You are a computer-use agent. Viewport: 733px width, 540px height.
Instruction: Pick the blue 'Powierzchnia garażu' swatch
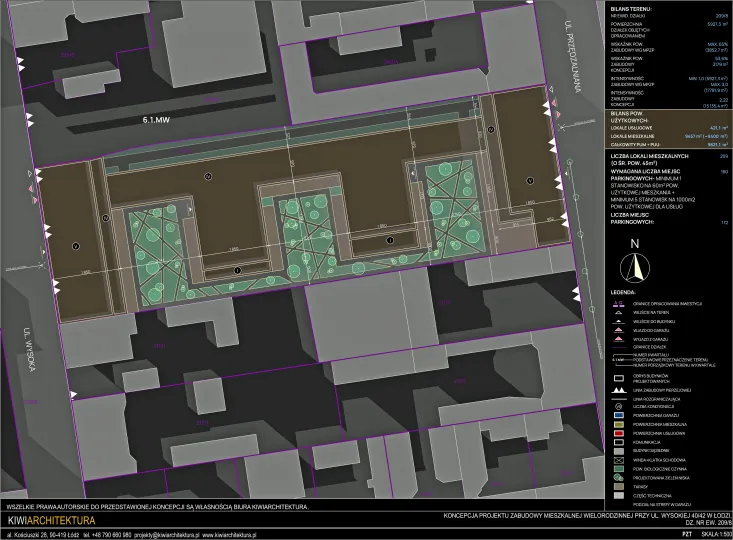(x=619, y=416)
